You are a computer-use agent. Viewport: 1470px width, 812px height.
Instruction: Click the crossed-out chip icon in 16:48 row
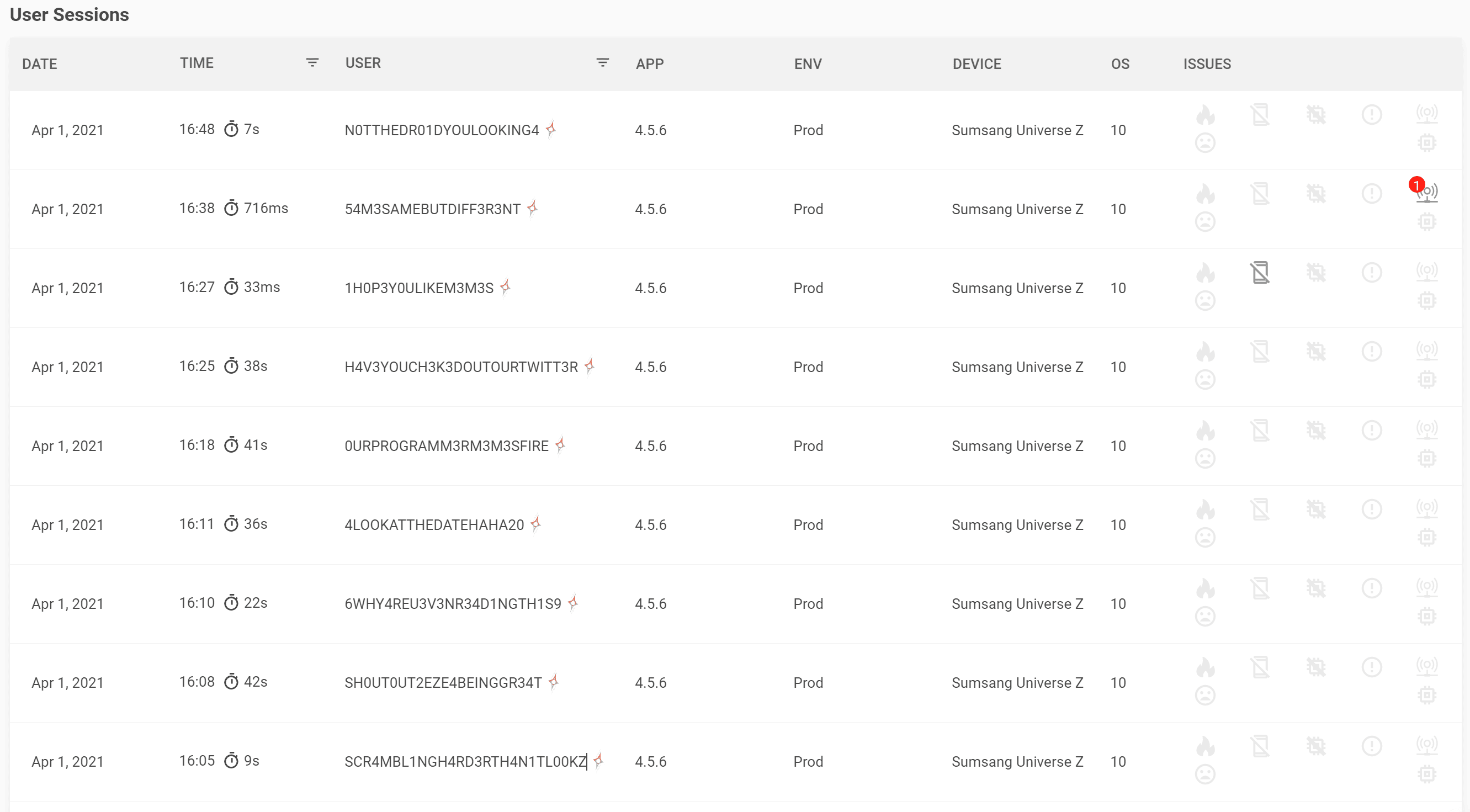[1316, 115]
